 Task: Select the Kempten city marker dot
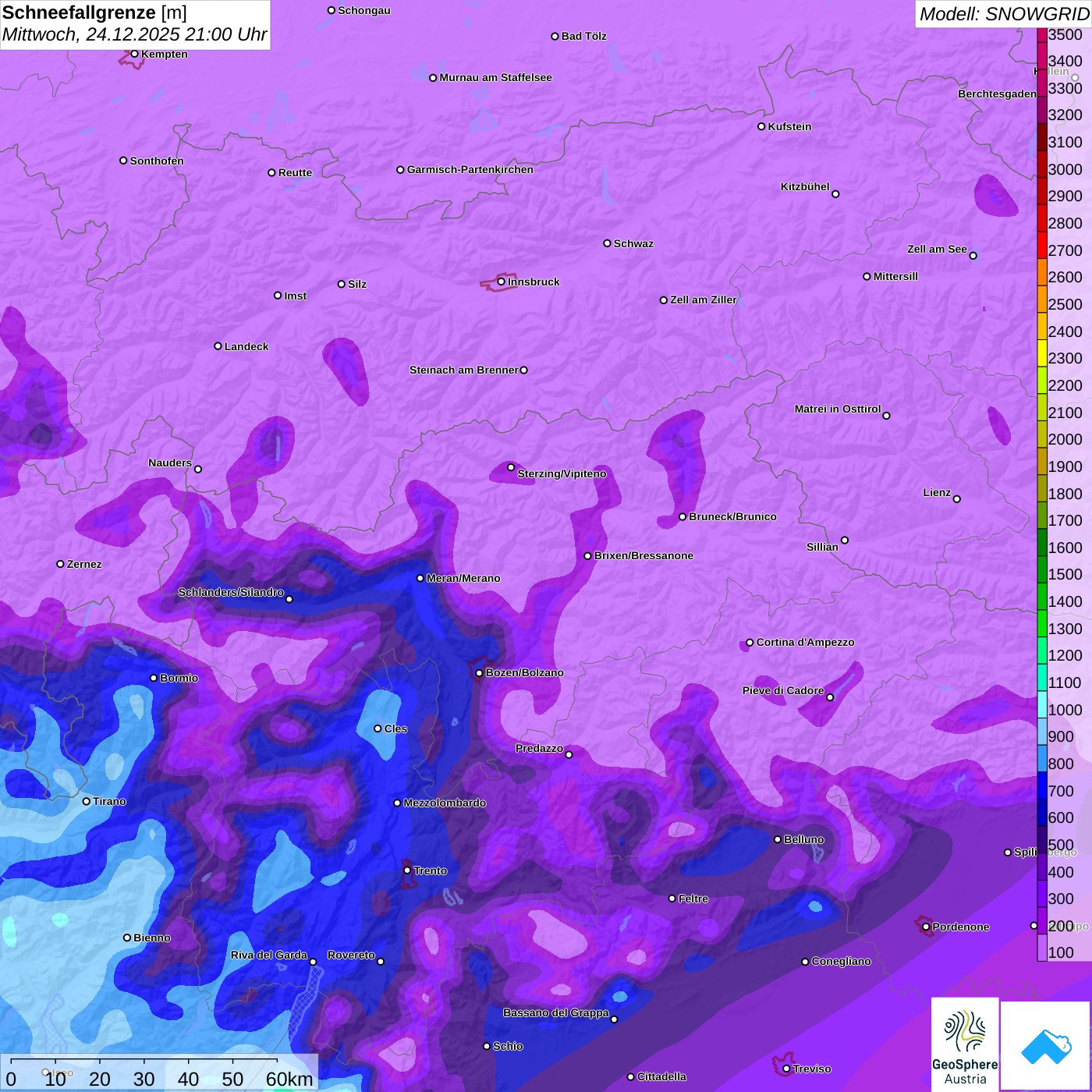coord(134,54)
